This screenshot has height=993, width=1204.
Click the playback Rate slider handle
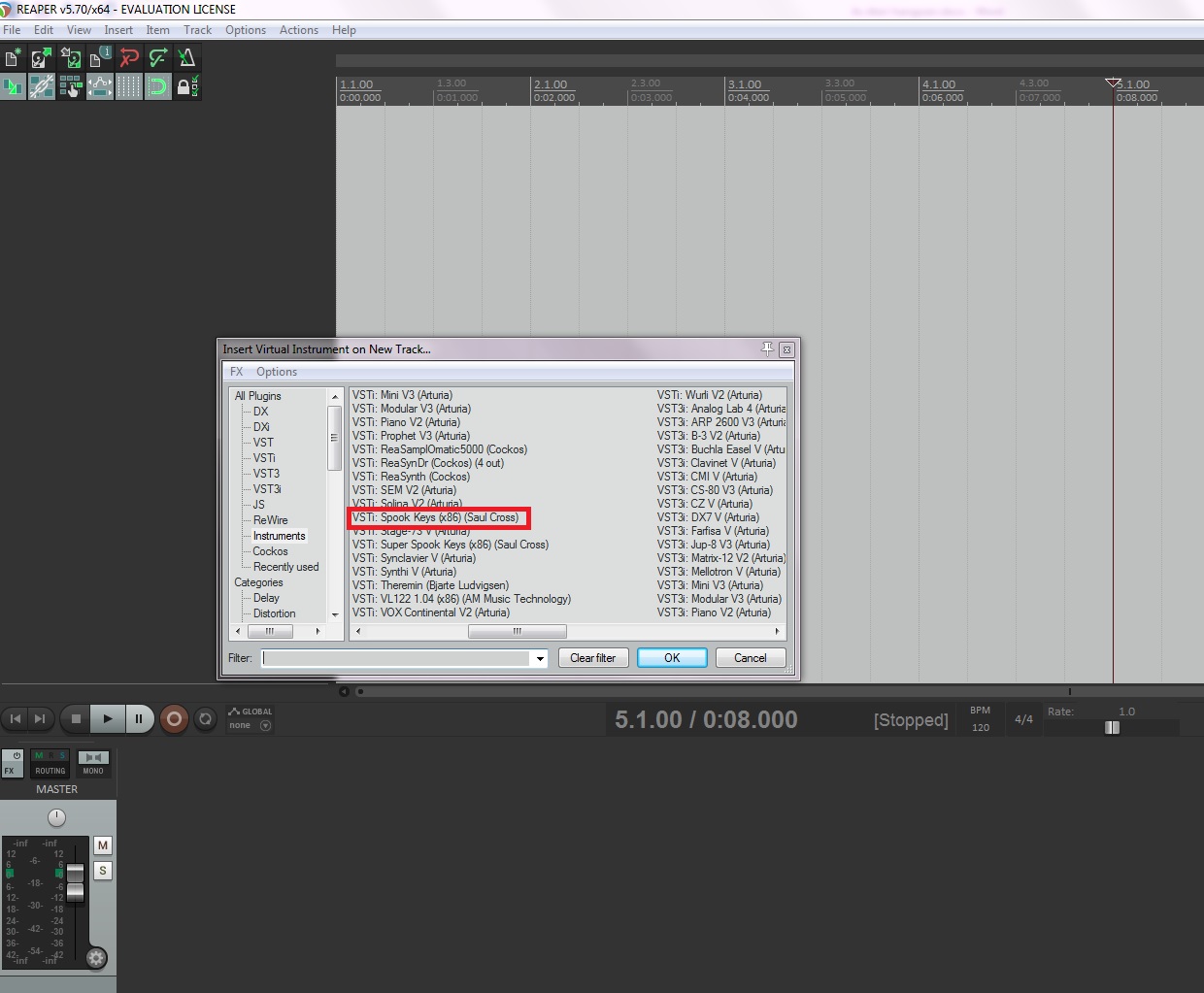1113,728
